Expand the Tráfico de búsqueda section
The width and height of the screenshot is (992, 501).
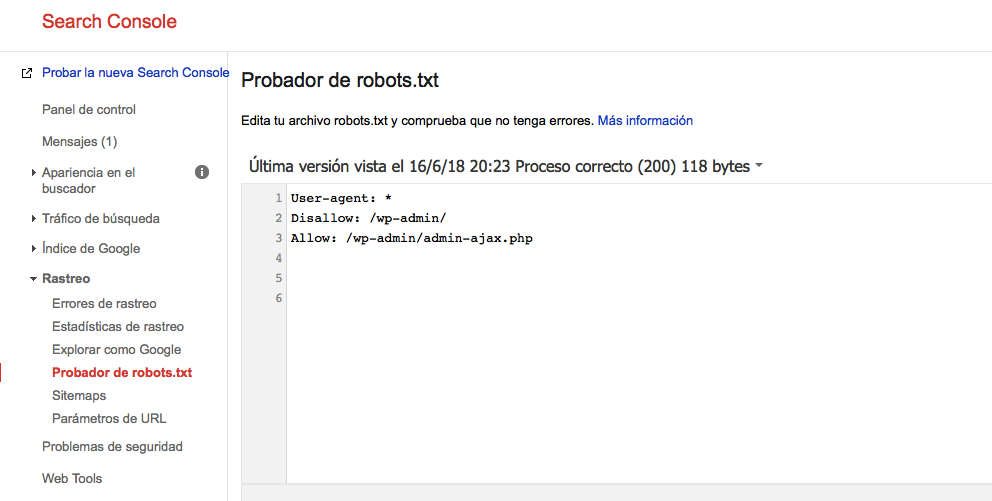click(x=34, y=218)
